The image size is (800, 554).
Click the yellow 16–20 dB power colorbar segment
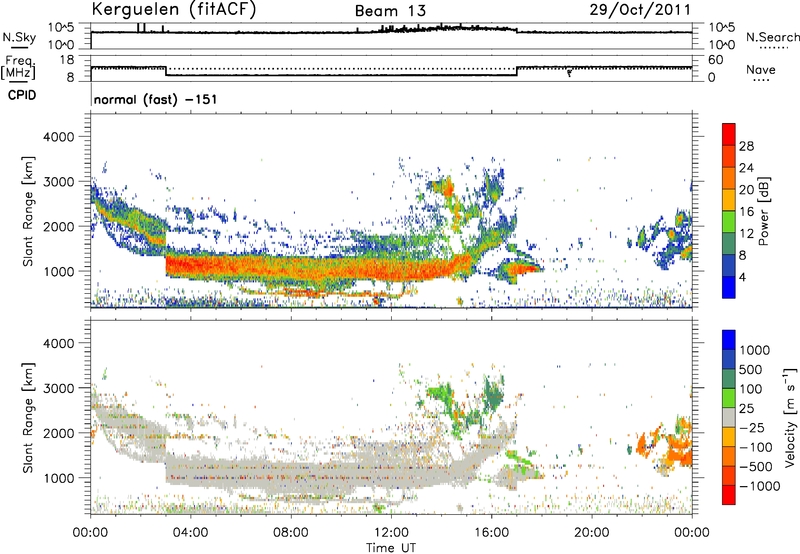[729, 200]
